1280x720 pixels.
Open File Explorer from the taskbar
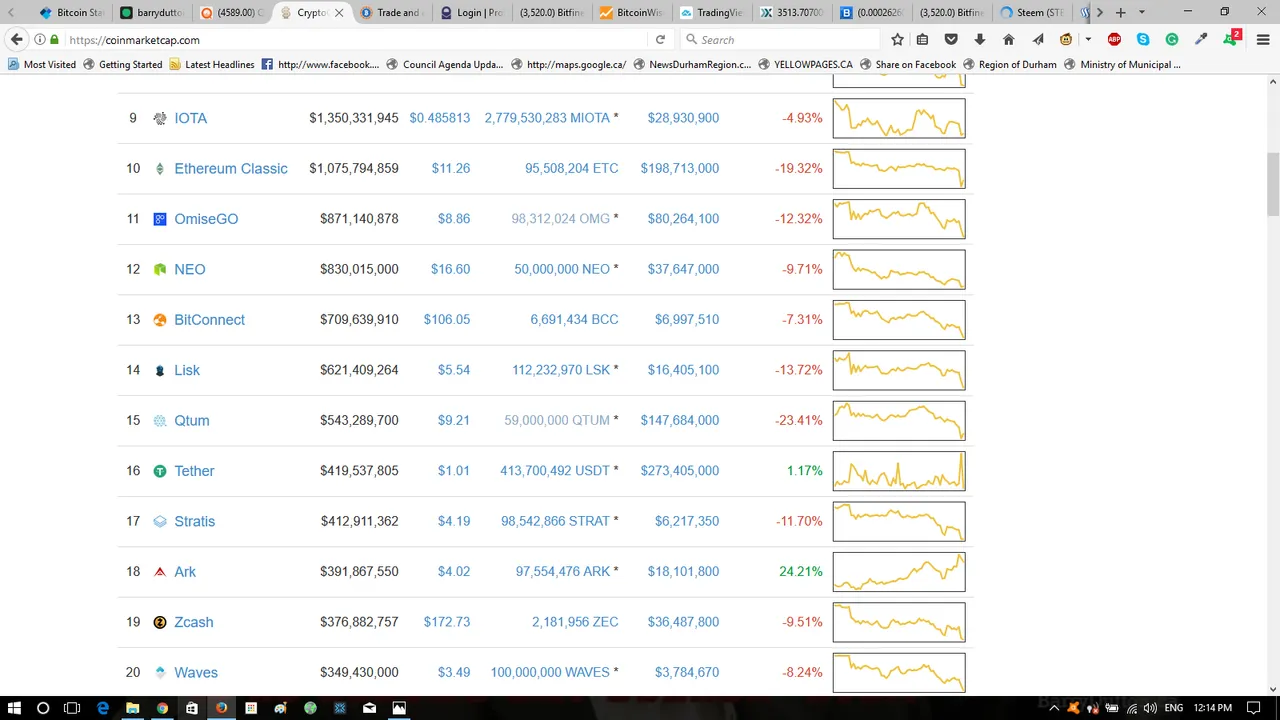coord(132,708)
